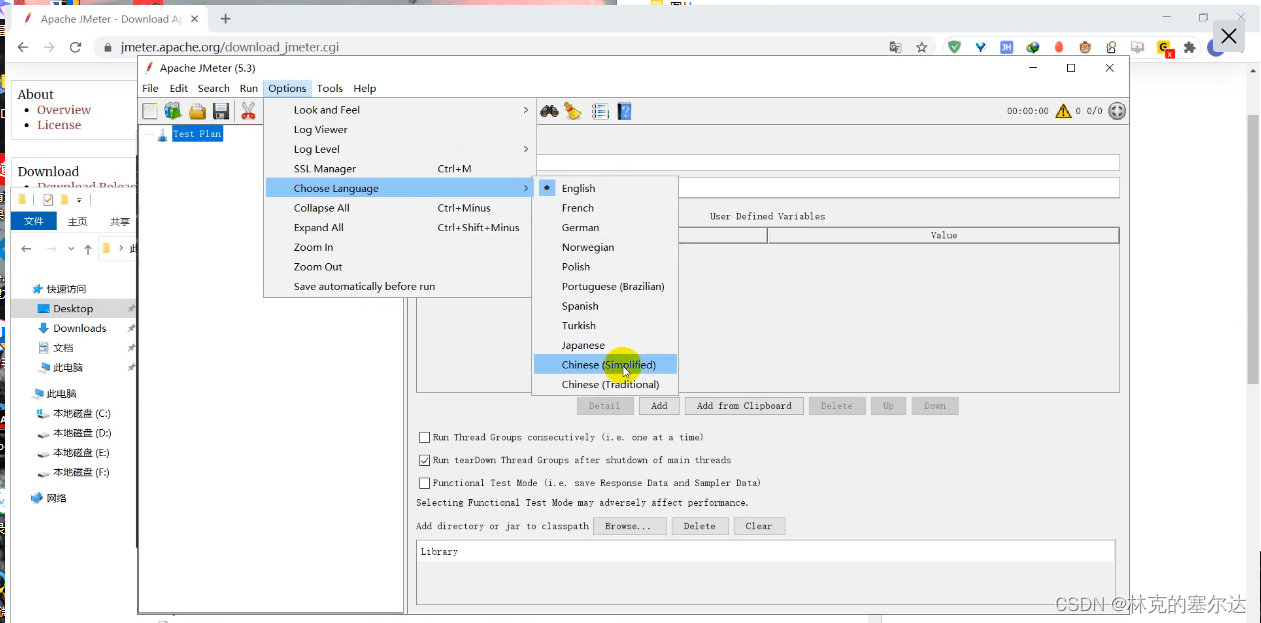Open the Explorer quick access toolbar dropdown
Viewport: 1261px width, 623px height.
[x=78, y=200]
